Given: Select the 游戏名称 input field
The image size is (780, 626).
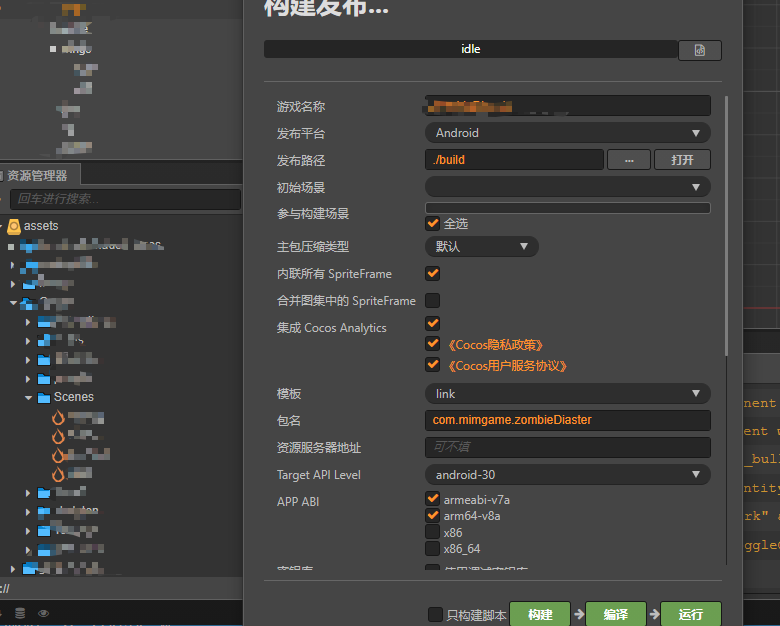Looking at the screenshot, I should coord(568,106).
